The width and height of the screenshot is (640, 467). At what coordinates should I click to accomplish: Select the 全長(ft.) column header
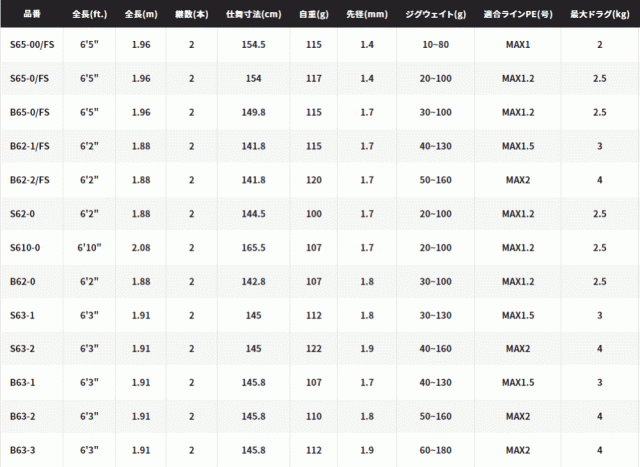coord(88,18)
